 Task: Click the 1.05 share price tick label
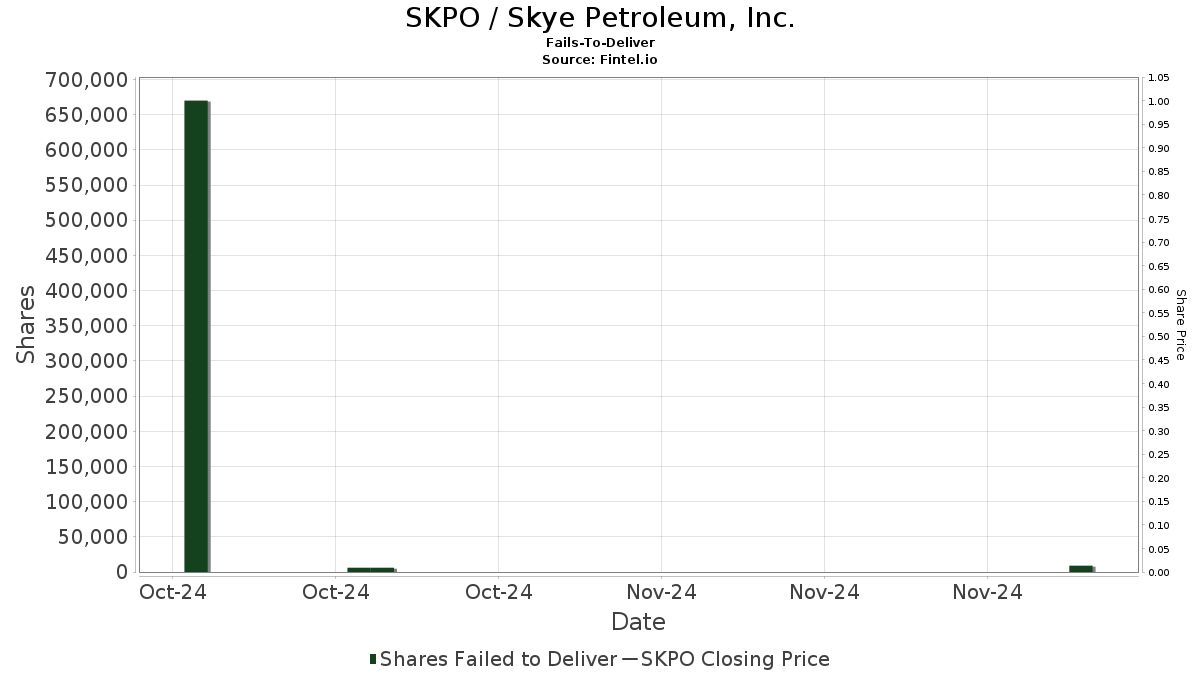tap(1159, 78)
